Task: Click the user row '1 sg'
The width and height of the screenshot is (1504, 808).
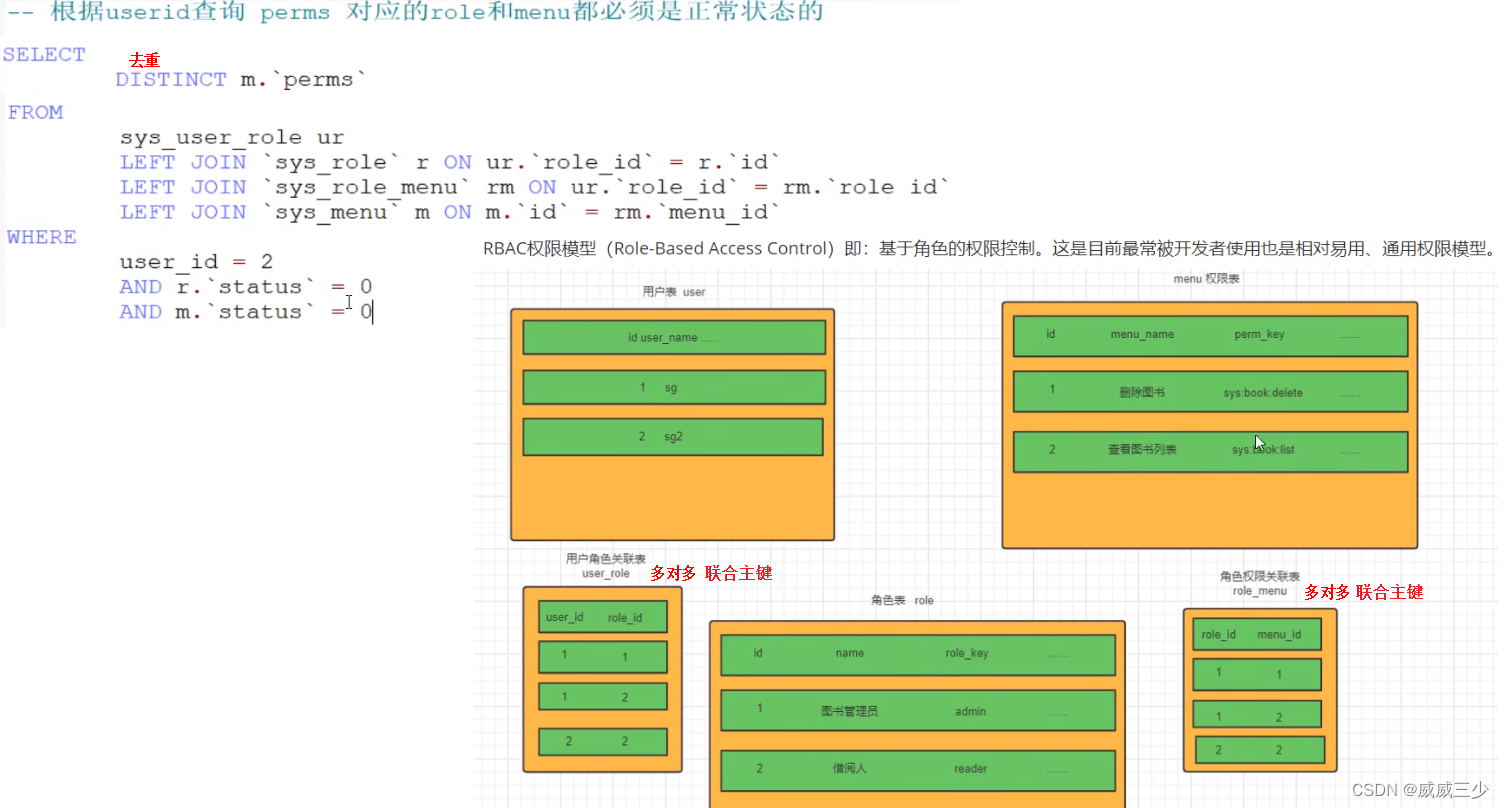Action: [674, 387]
